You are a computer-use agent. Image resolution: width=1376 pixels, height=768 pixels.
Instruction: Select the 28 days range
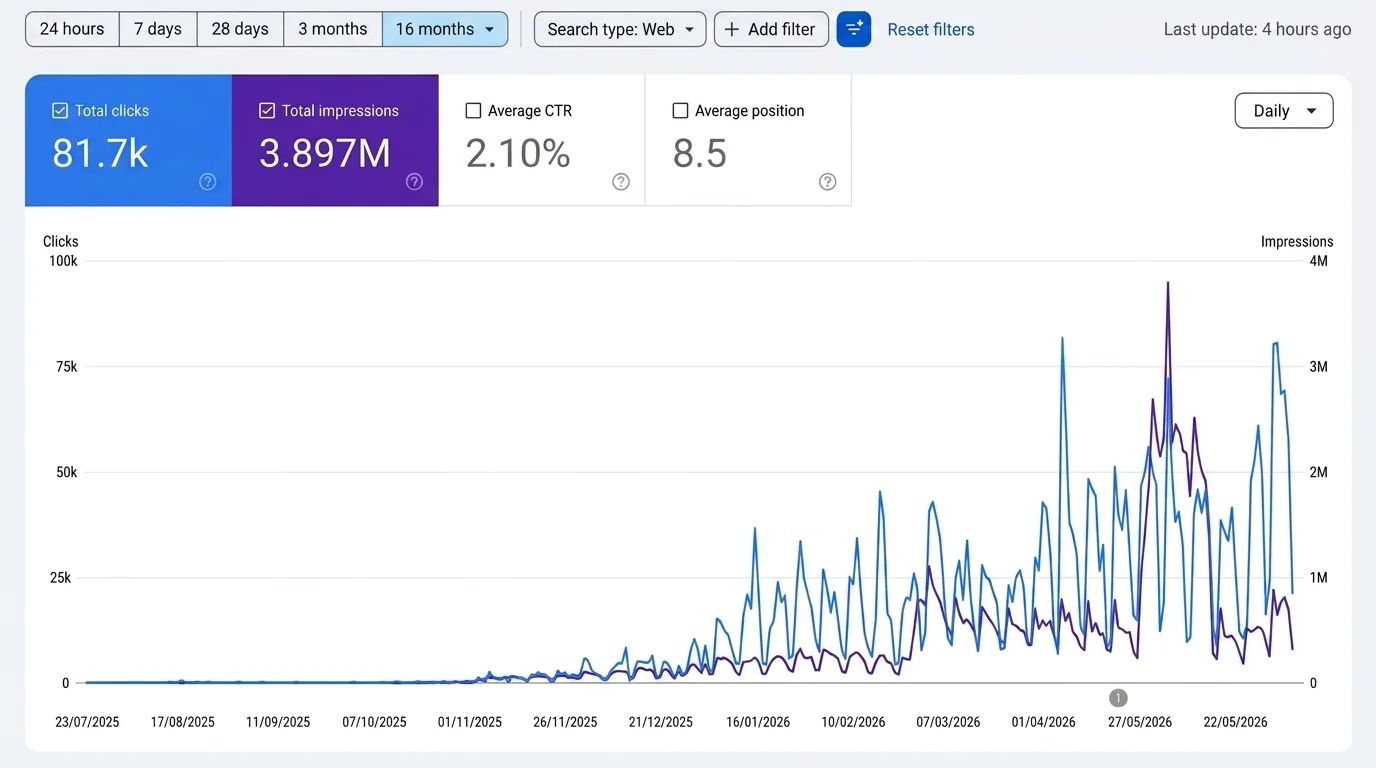point(240,29)
